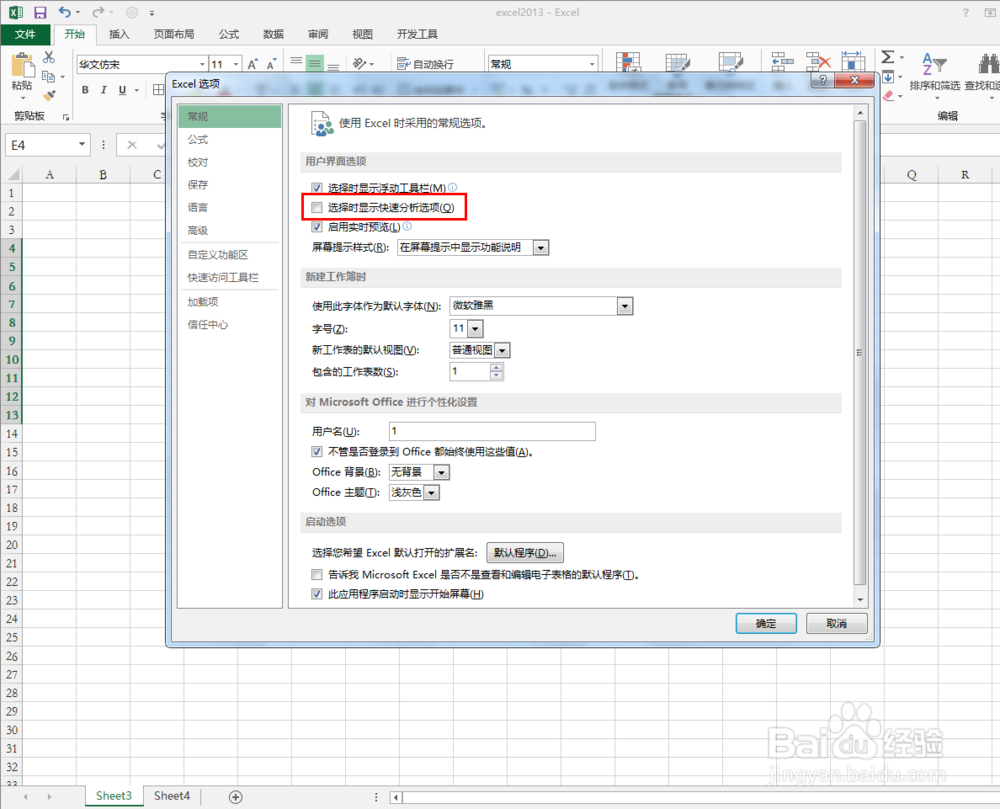Toggle 不管是否登录到 Office 都始终使用这些值 checkbox

pos(317,451)
